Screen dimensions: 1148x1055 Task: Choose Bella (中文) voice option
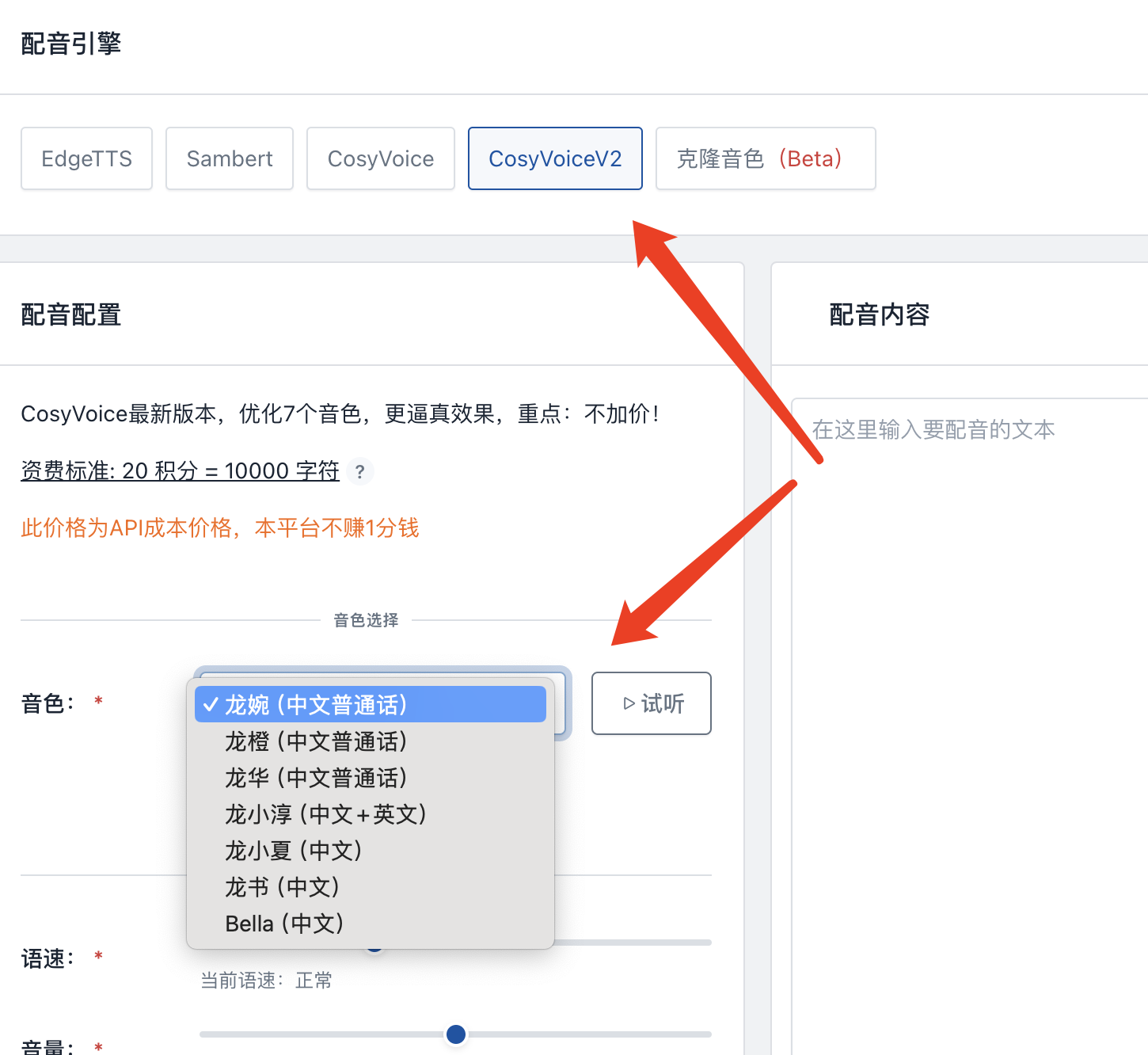click(371, 924)
